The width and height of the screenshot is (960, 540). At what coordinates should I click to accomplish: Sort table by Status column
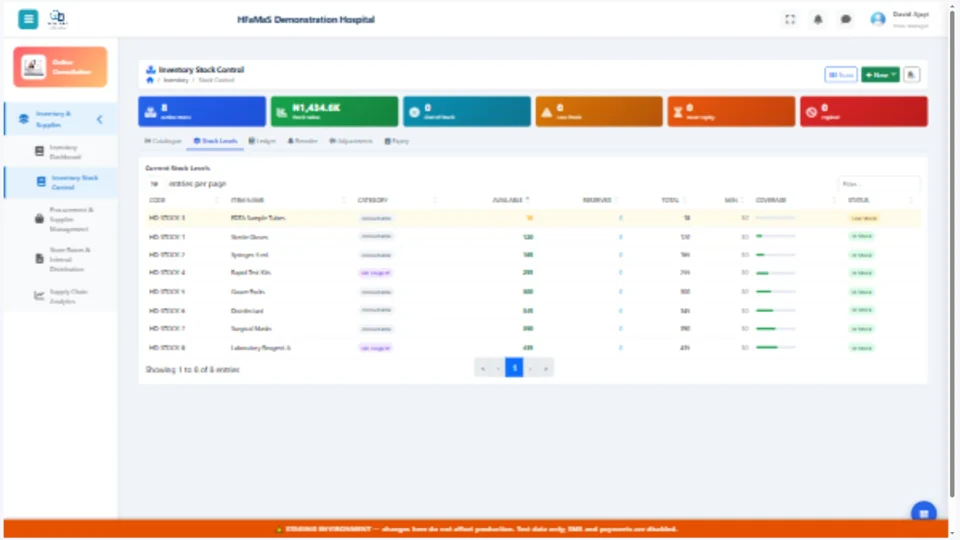(x=880, y=200)
